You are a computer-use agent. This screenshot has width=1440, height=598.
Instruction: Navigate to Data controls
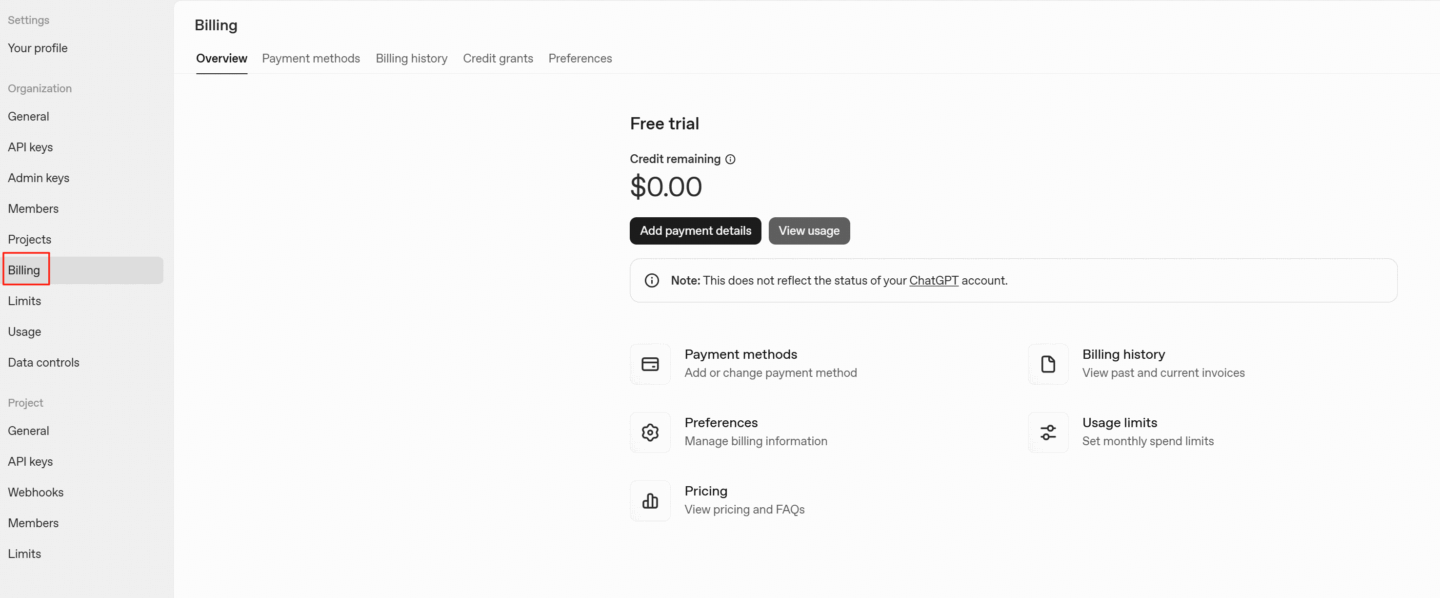pyautogui.click(x=43, y=362)
